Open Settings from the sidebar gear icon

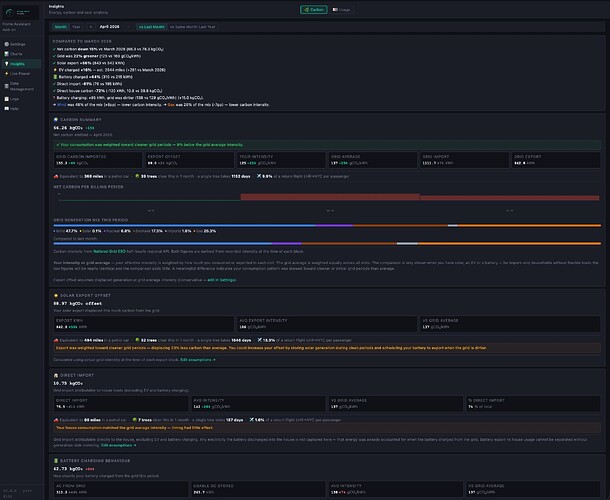tap(16, 44)
